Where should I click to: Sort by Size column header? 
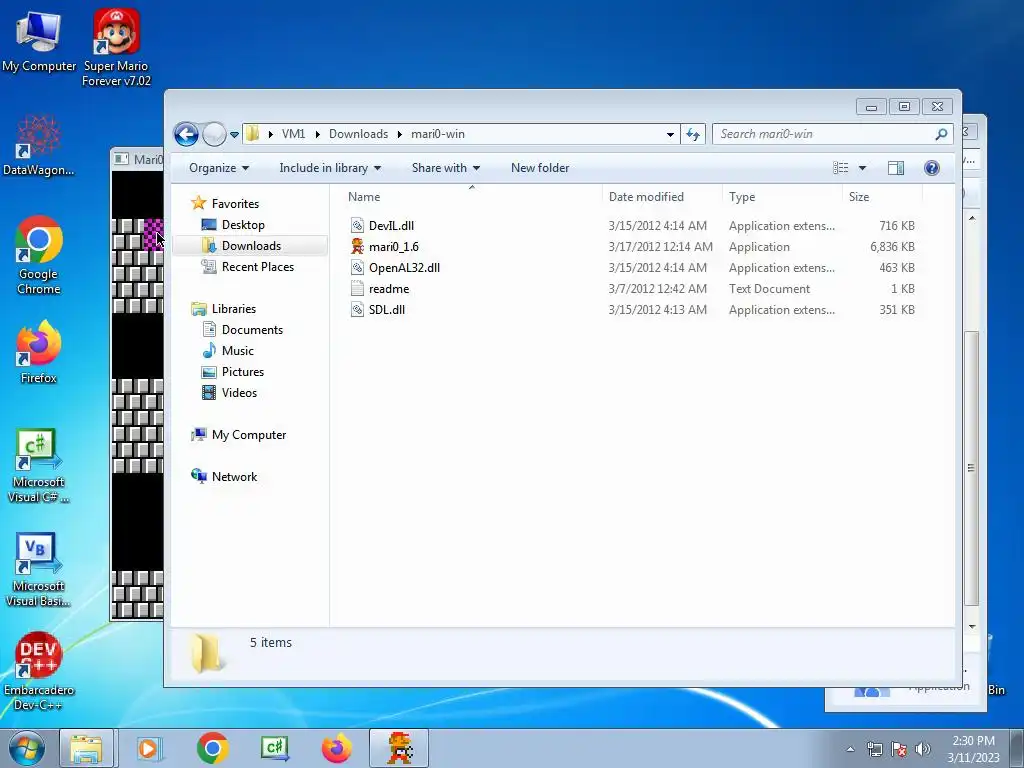(x=859, y=197)
